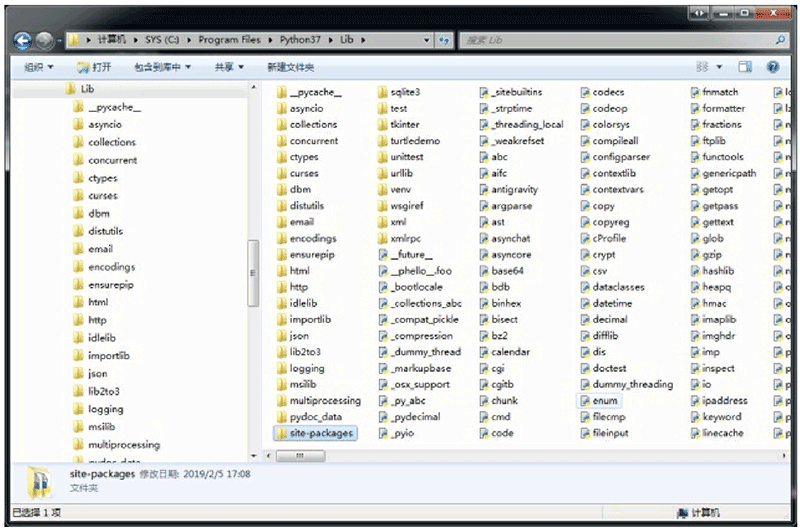Navigate to Program Files in breadcrumb
The width and height of the screenshot is (800, 528).
click(230, 40)
